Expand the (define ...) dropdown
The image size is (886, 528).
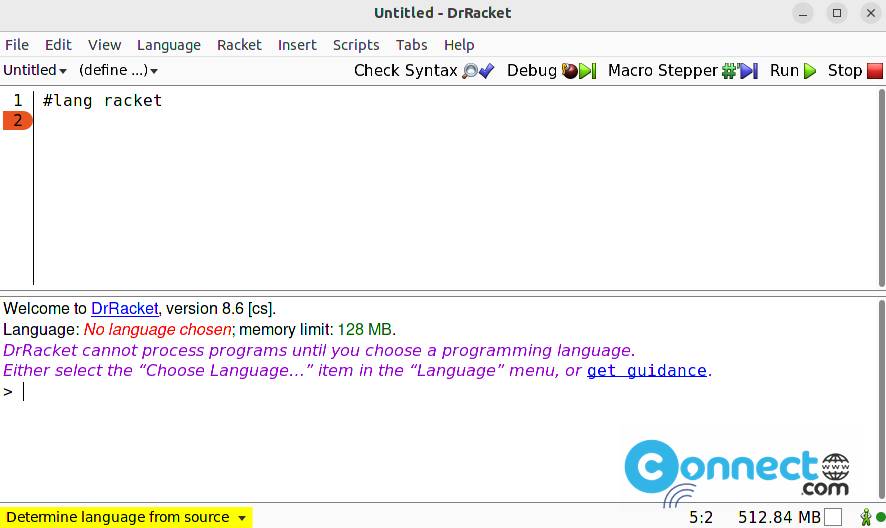pyautogui.click(x=118, y=70)
